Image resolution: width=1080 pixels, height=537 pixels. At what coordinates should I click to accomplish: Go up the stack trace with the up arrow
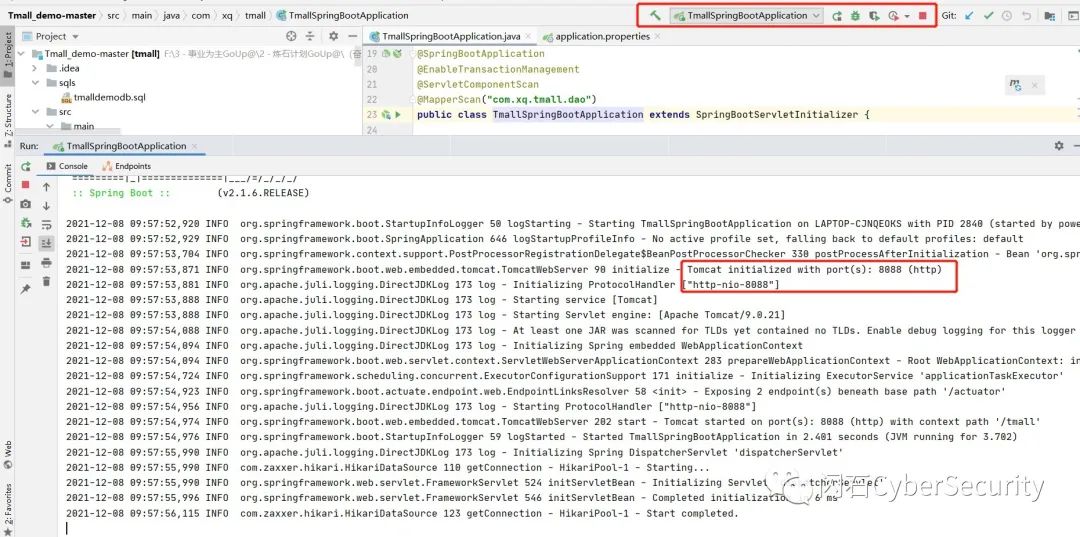click(x=46, y=187)
